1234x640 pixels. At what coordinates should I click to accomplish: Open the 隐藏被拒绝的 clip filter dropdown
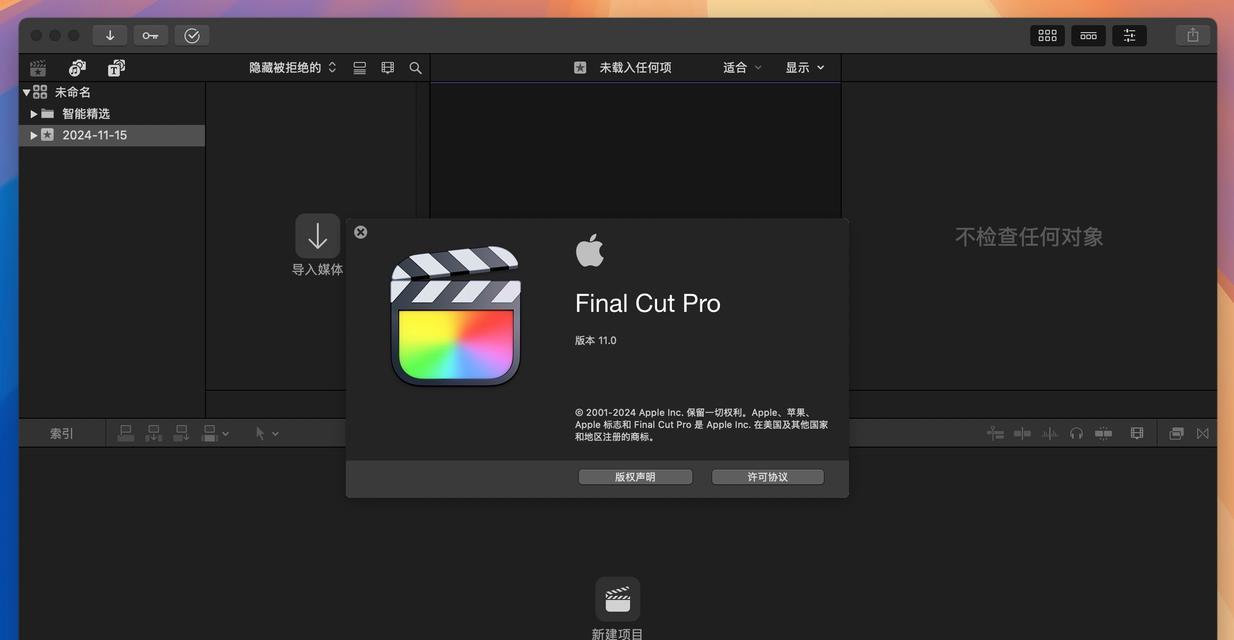tap(293, 68)
